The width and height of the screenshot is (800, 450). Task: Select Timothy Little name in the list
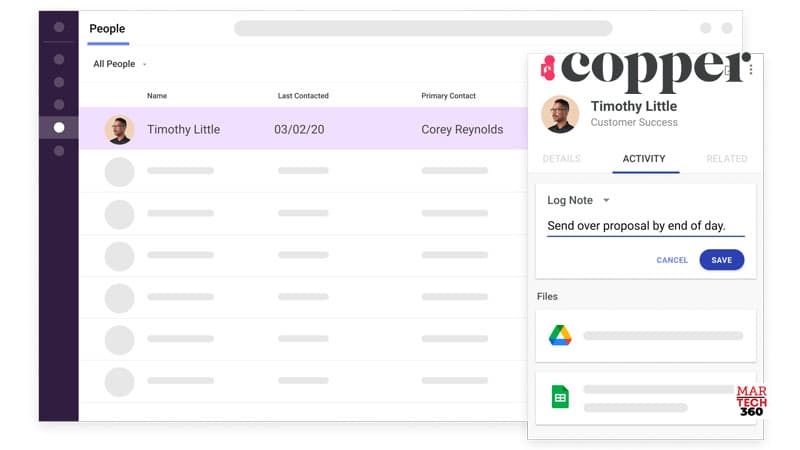click(x=184, y=130)
